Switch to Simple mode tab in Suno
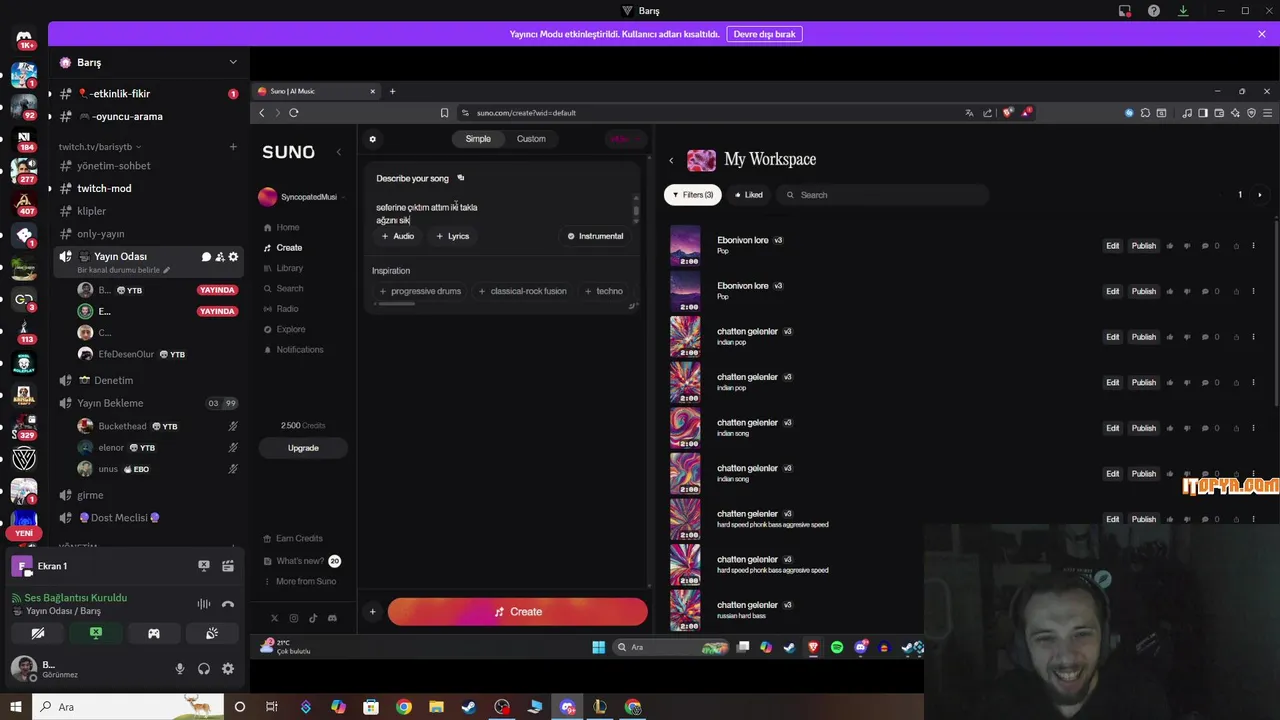The height and width of the screenshot is (720, 1280). click(x=478, y=139)
